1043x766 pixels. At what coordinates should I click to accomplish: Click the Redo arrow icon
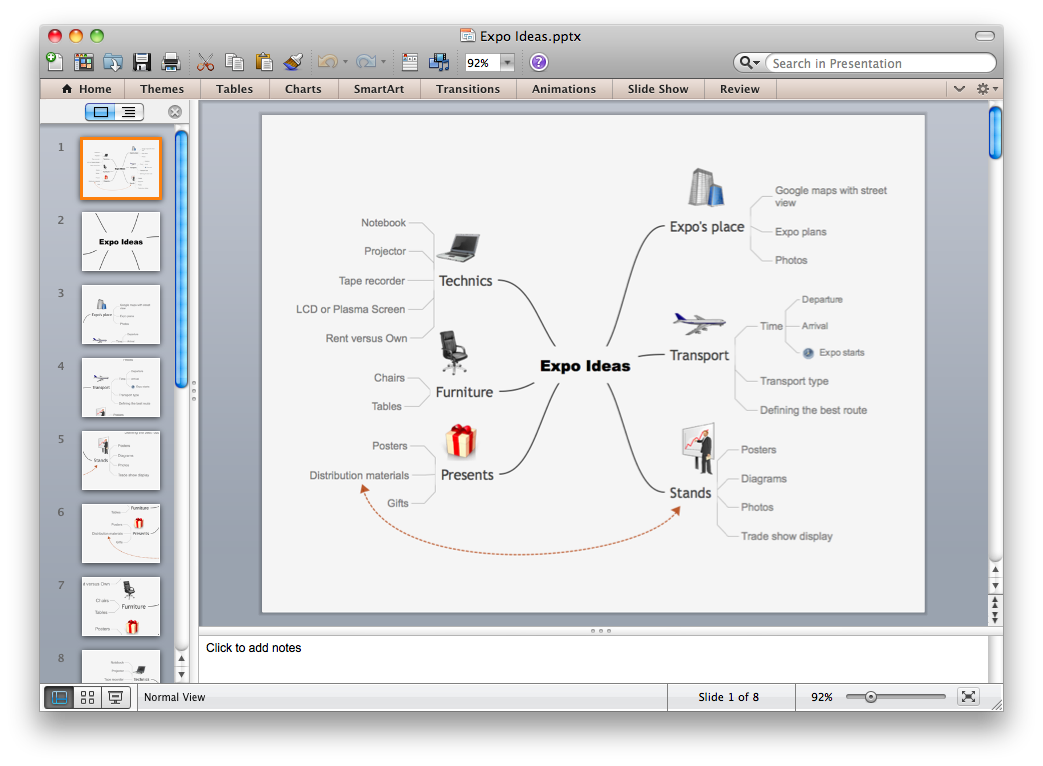point(366,62)
